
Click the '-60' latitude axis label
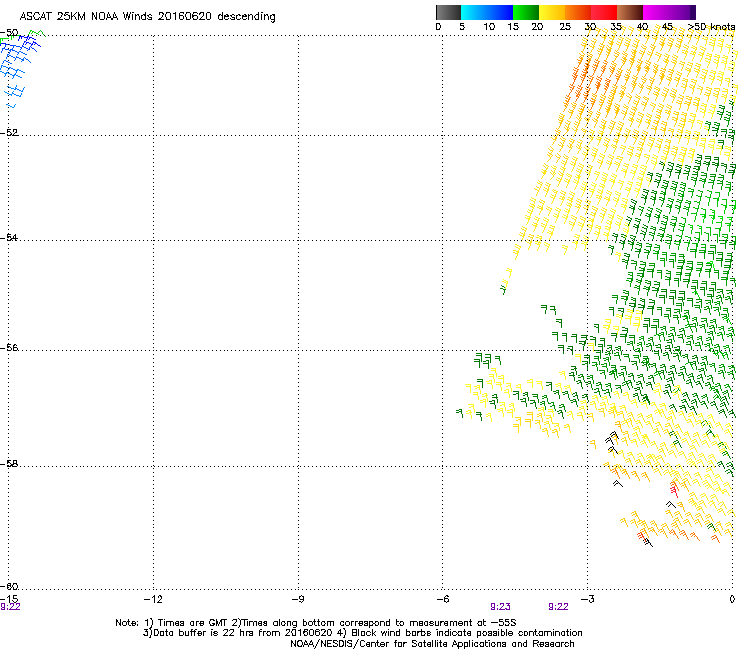click(x=9, y=586)
